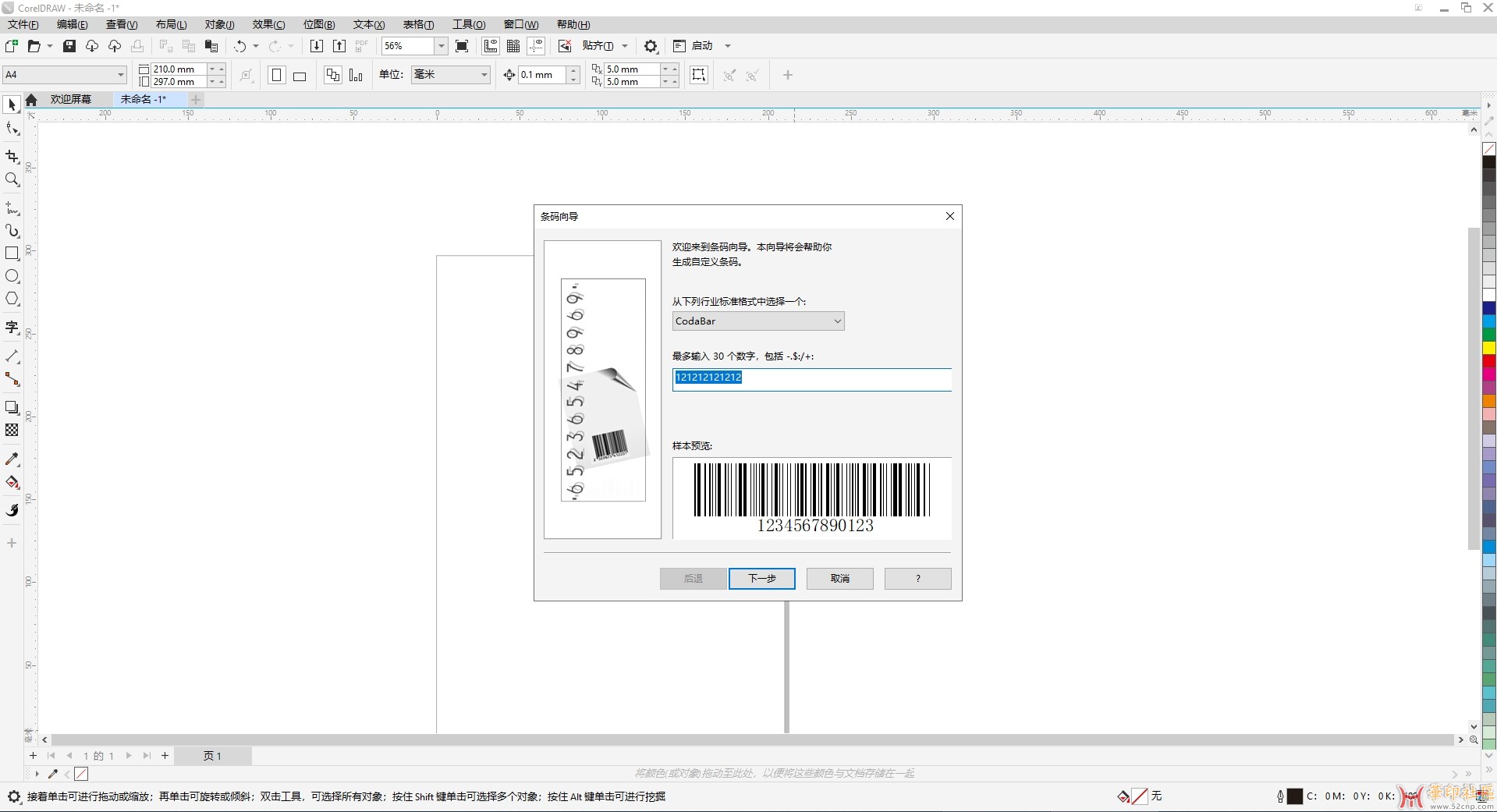The width and height of the screenshot is (1497, 812).
Task: Click the New document icon
Action: click(11, 46)
